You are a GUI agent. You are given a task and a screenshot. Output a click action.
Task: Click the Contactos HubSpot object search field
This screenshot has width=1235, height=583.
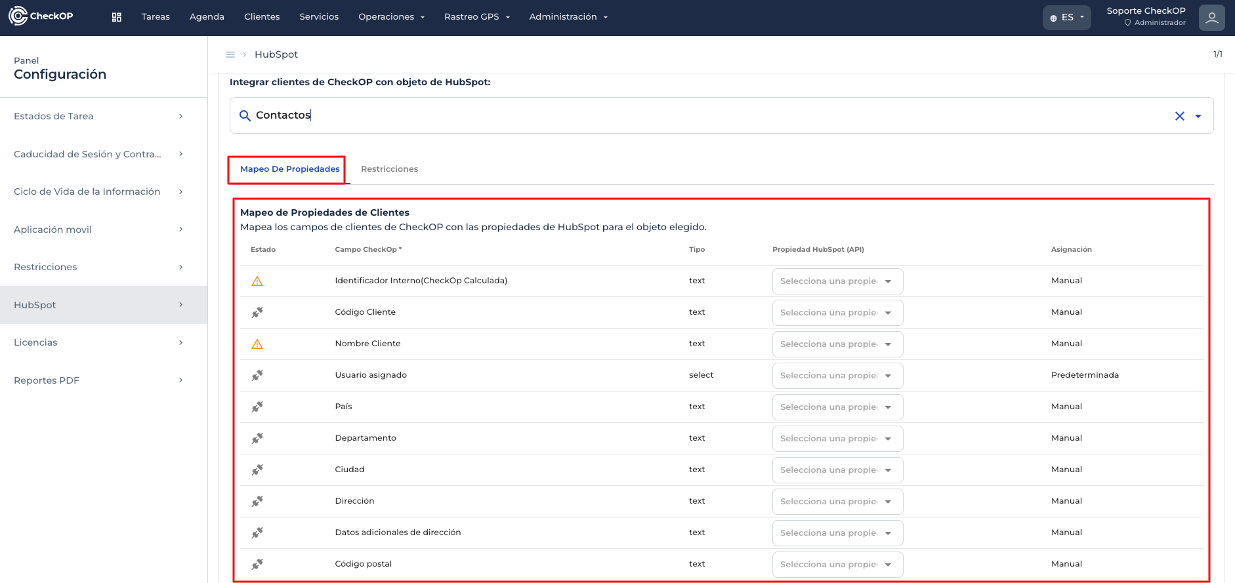700,115
